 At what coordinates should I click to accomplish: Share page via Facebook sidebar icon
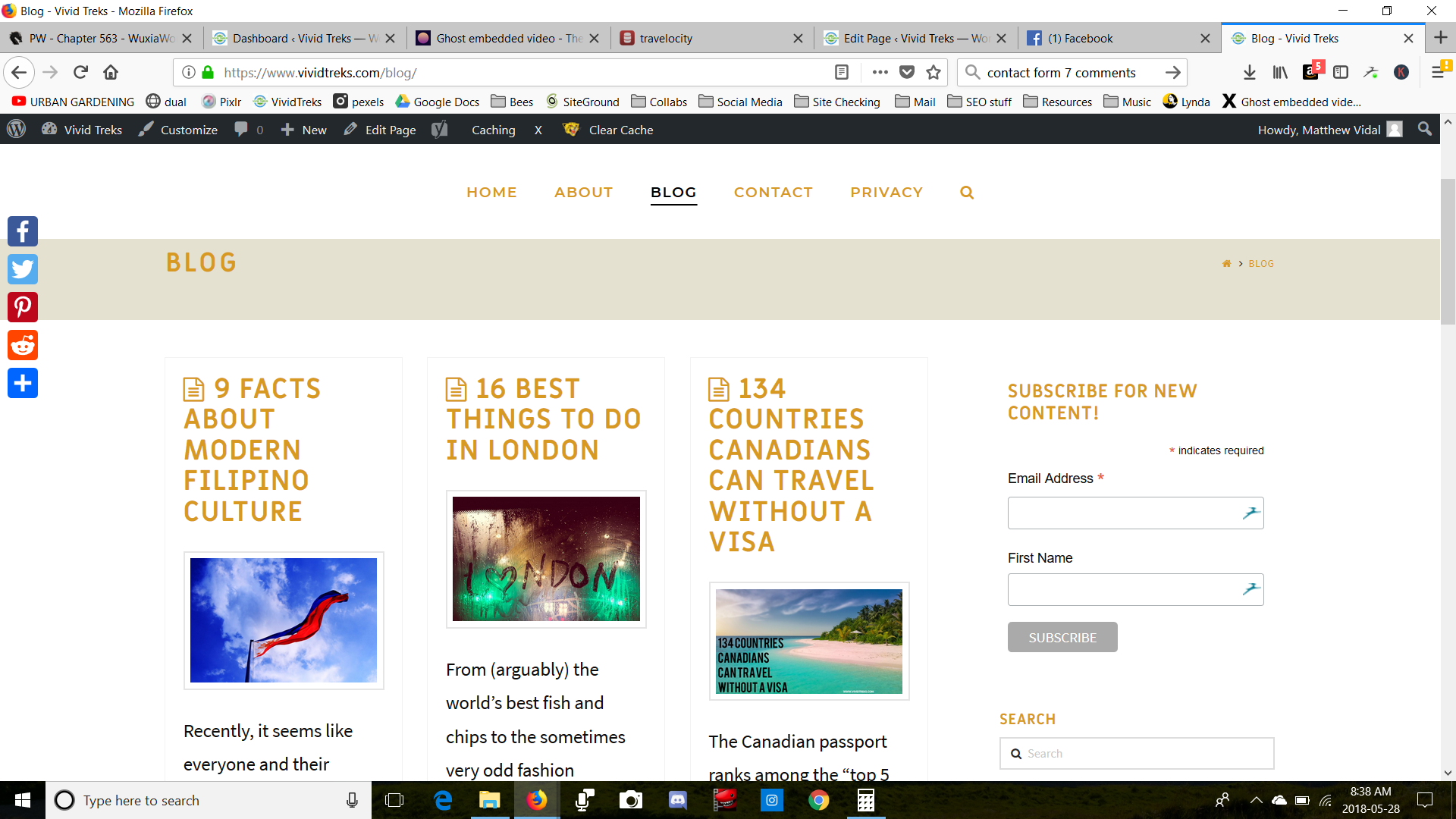[23, 231]
